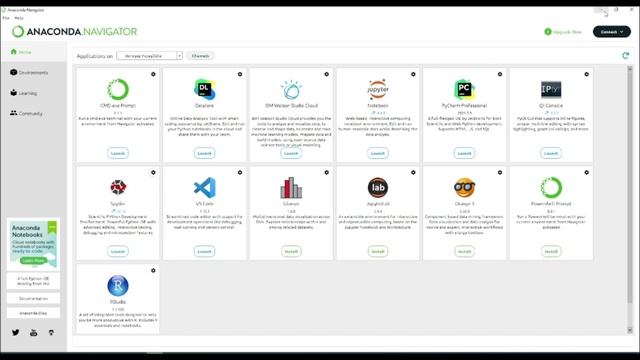Launch Qt Console
Viewport: 640px width, 360px height.
point(551,153)
